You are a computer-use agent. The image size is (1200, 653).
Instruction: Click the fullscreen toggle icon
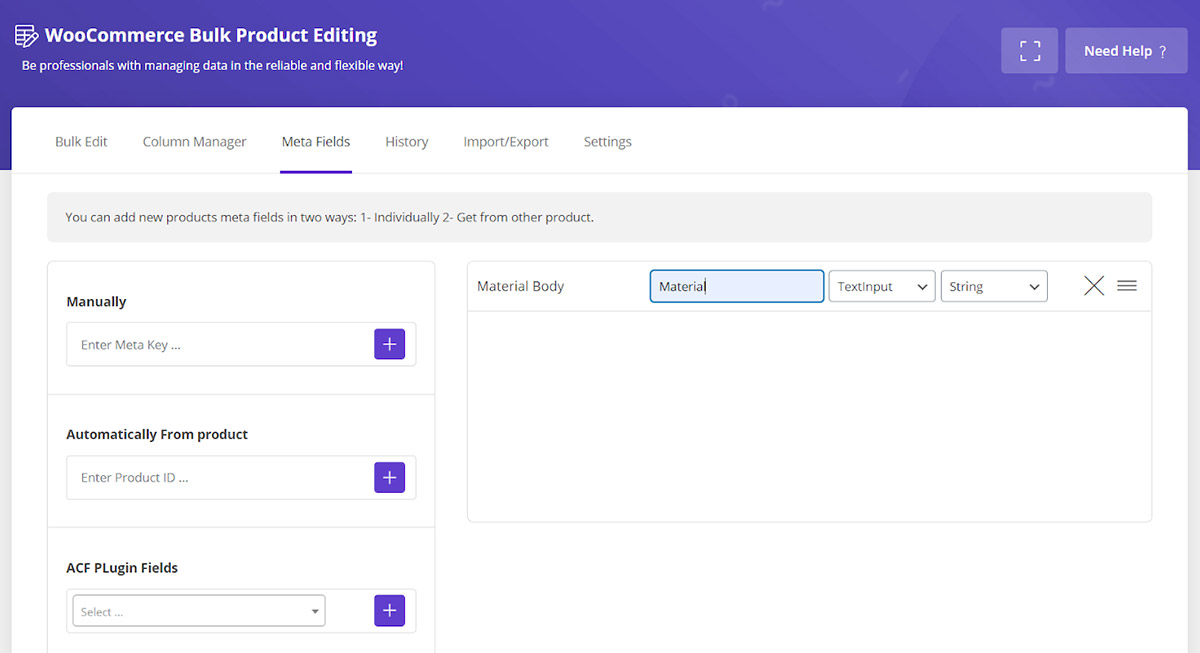click(x=1029, y=51)
